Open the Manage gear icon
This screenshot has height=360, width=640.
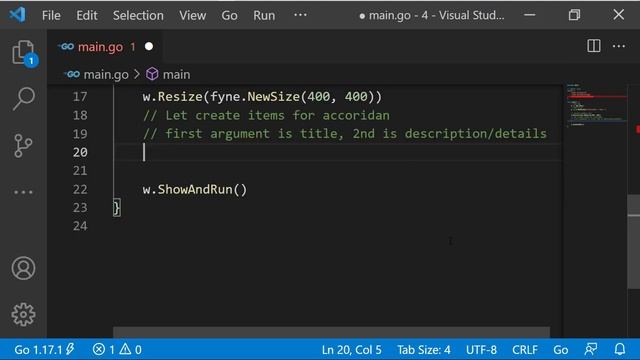pyautogui.click(x=23, y=314)
